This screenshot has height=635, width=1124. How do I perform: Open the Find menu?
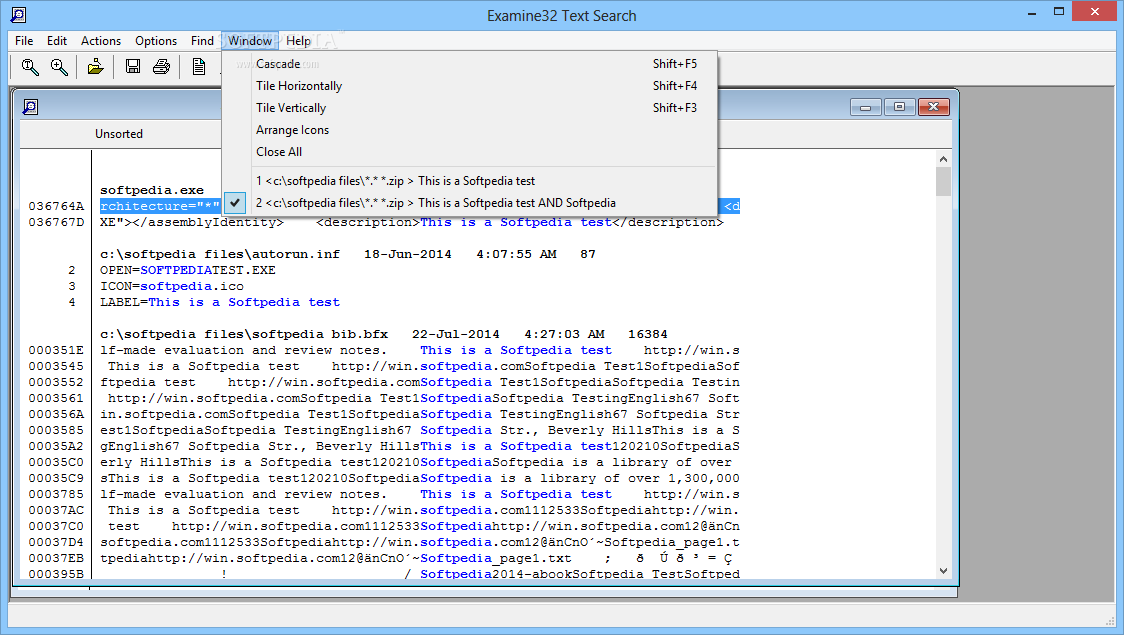202,41
